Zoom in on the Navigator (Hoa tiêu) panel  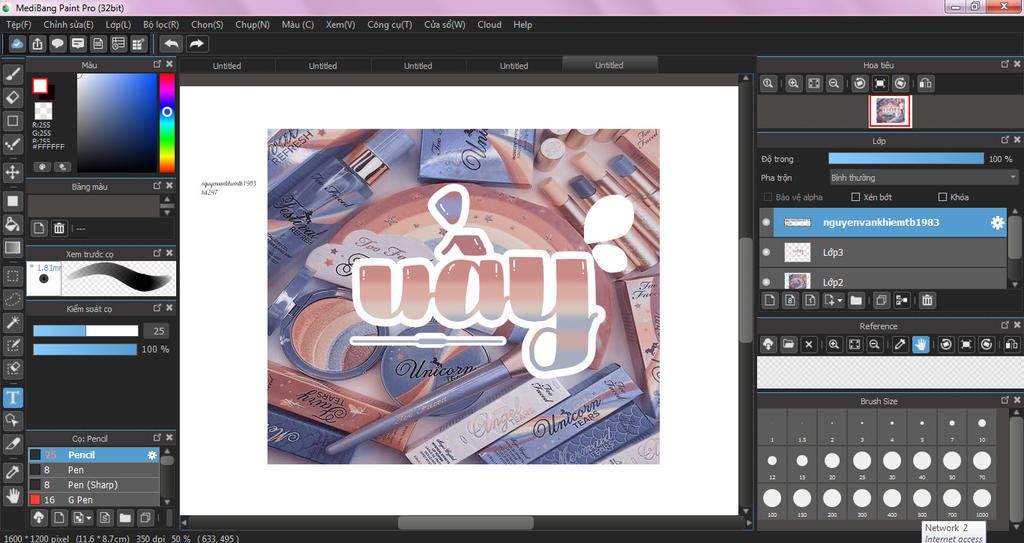[x=793, y=84]
